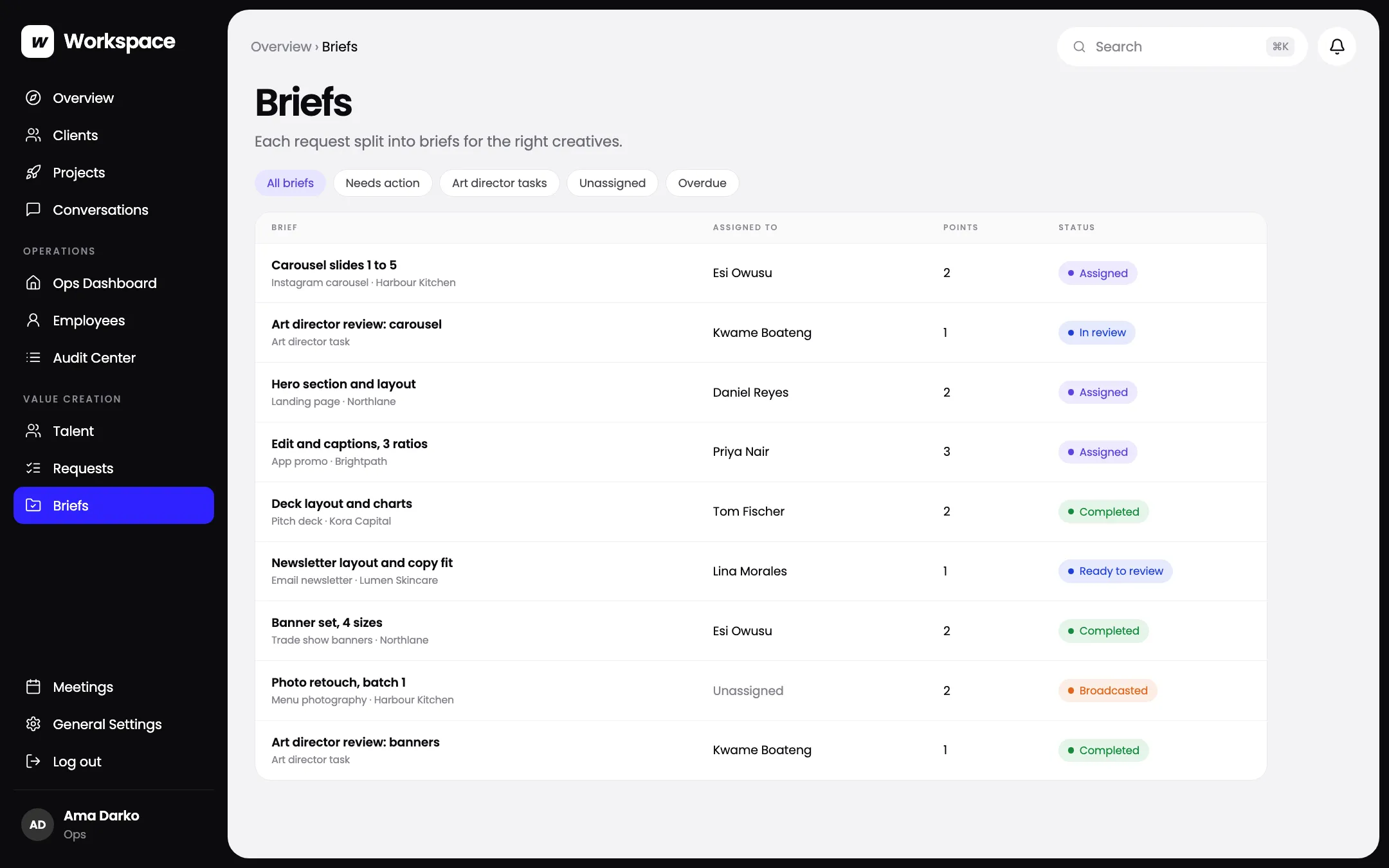Image resolution: width=1389 pixels, height=868 pixels.
Task: Click the Assigned To column header
Action: pyautogui.click(x=745, y=228)
